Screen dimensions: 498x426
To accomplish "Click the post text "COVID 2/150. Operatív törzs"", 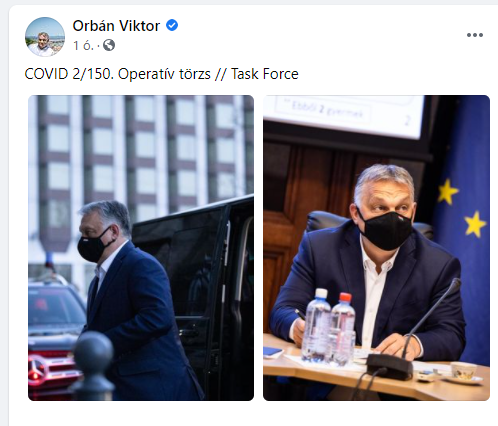I will click(x=118, y=74).
